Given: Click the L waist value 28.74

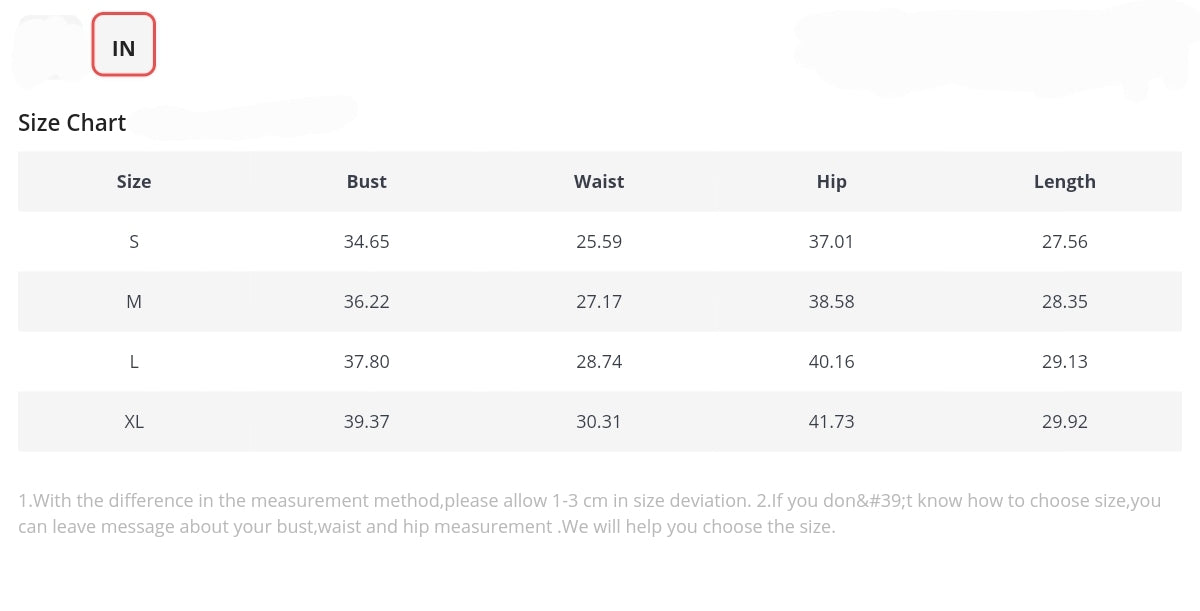Looking at the screenshot, I should 599,362.
